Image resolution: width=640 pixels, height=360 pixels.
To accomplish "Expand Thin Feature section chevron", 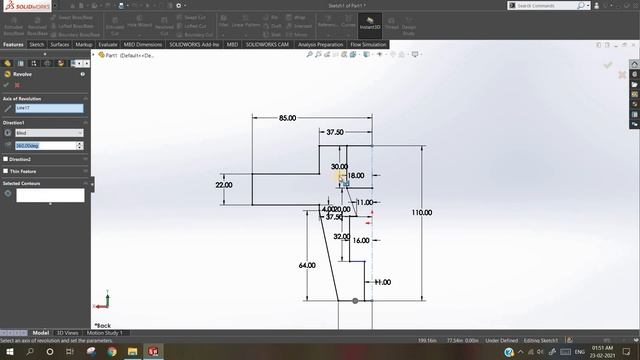I will (85, 171).
